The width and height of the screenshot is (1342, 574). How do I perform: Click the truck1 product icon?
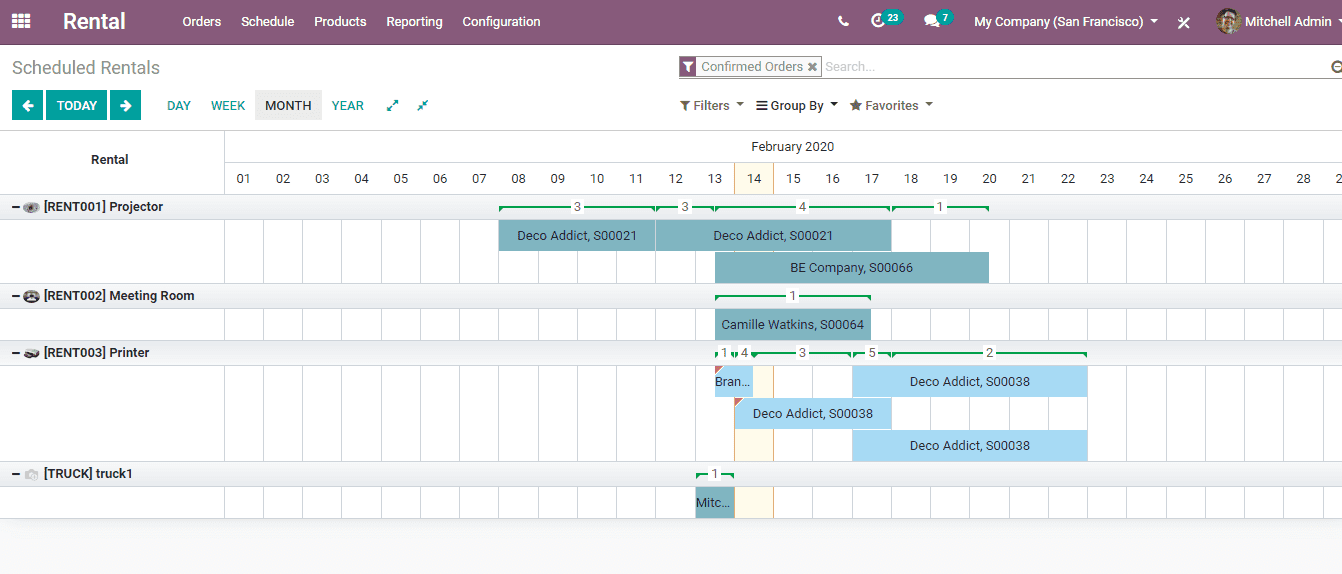pyautogui.click(x=31, y=474)
